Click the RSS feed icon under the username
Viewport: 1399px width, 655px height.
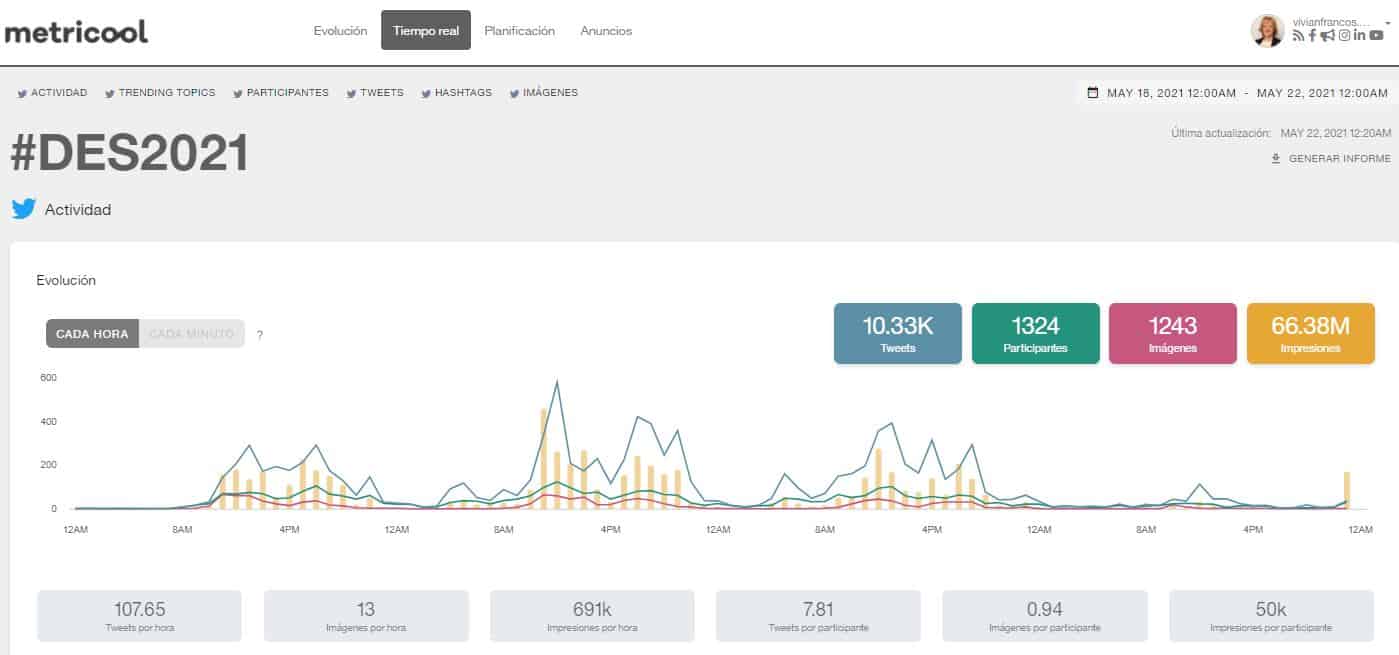pyautogui.click(x=1298, y=36)
